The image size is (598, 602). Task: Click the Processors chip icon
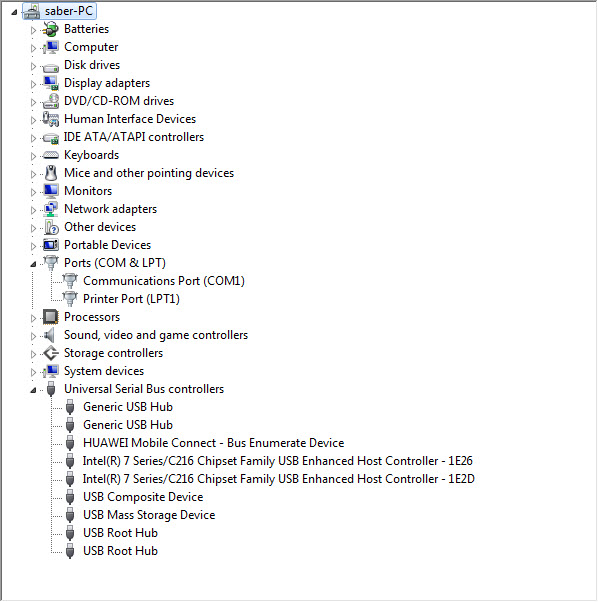pyautogui.click(x=51, y=317)
